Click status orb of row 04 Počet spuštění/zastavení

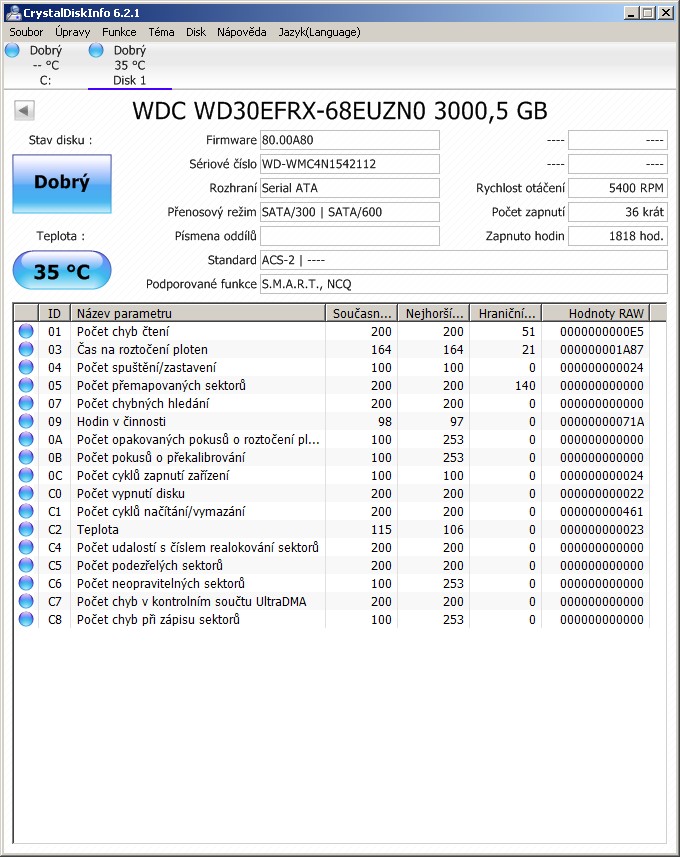pos(26,367)
